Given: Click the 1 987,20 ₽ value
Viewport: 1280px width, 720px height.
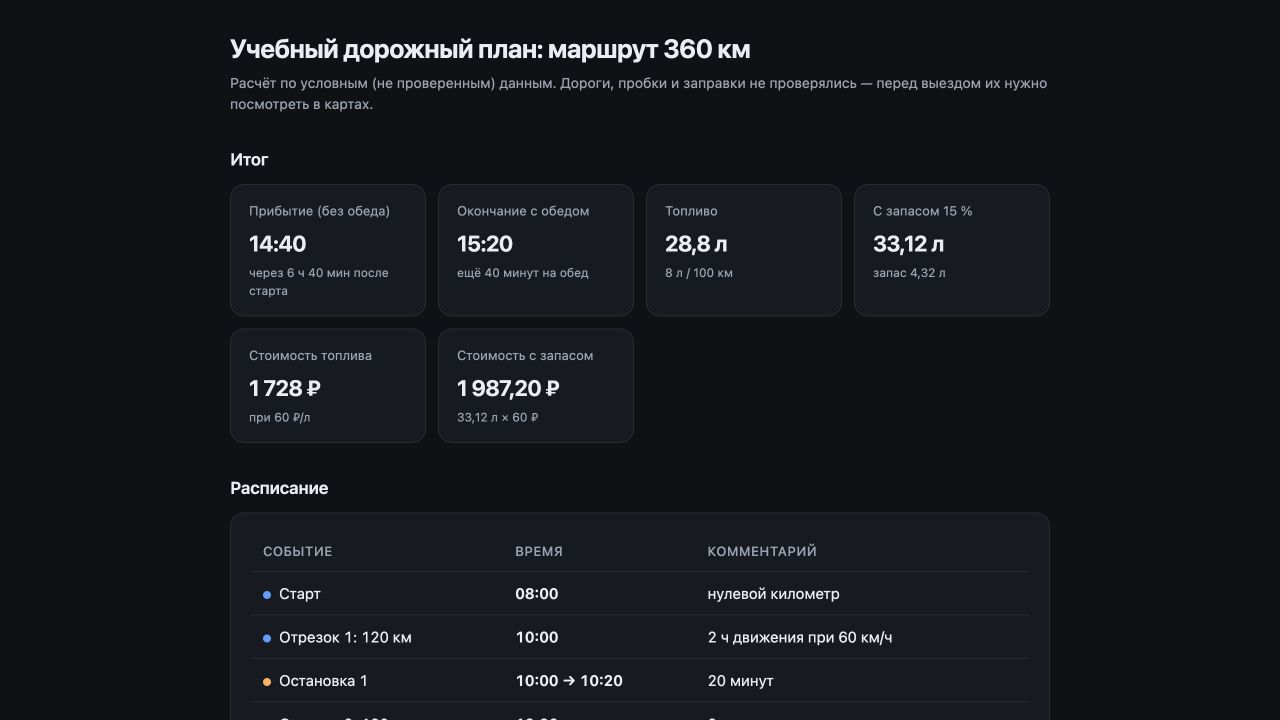Looking at the screenshot, I should click(508, 388).
